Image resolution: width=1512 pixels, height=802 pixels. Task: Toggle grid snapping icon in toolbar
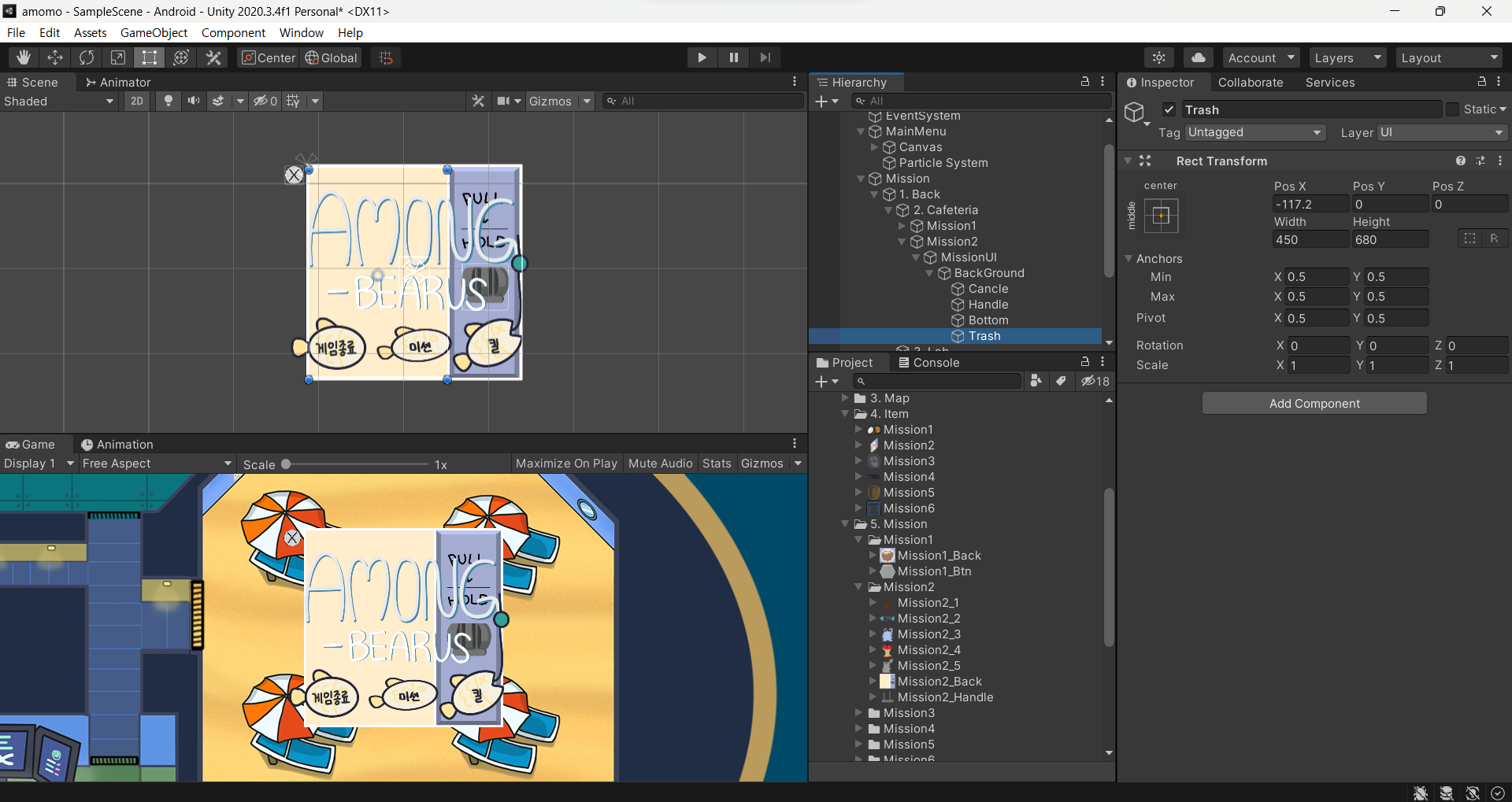coord(386,57)
